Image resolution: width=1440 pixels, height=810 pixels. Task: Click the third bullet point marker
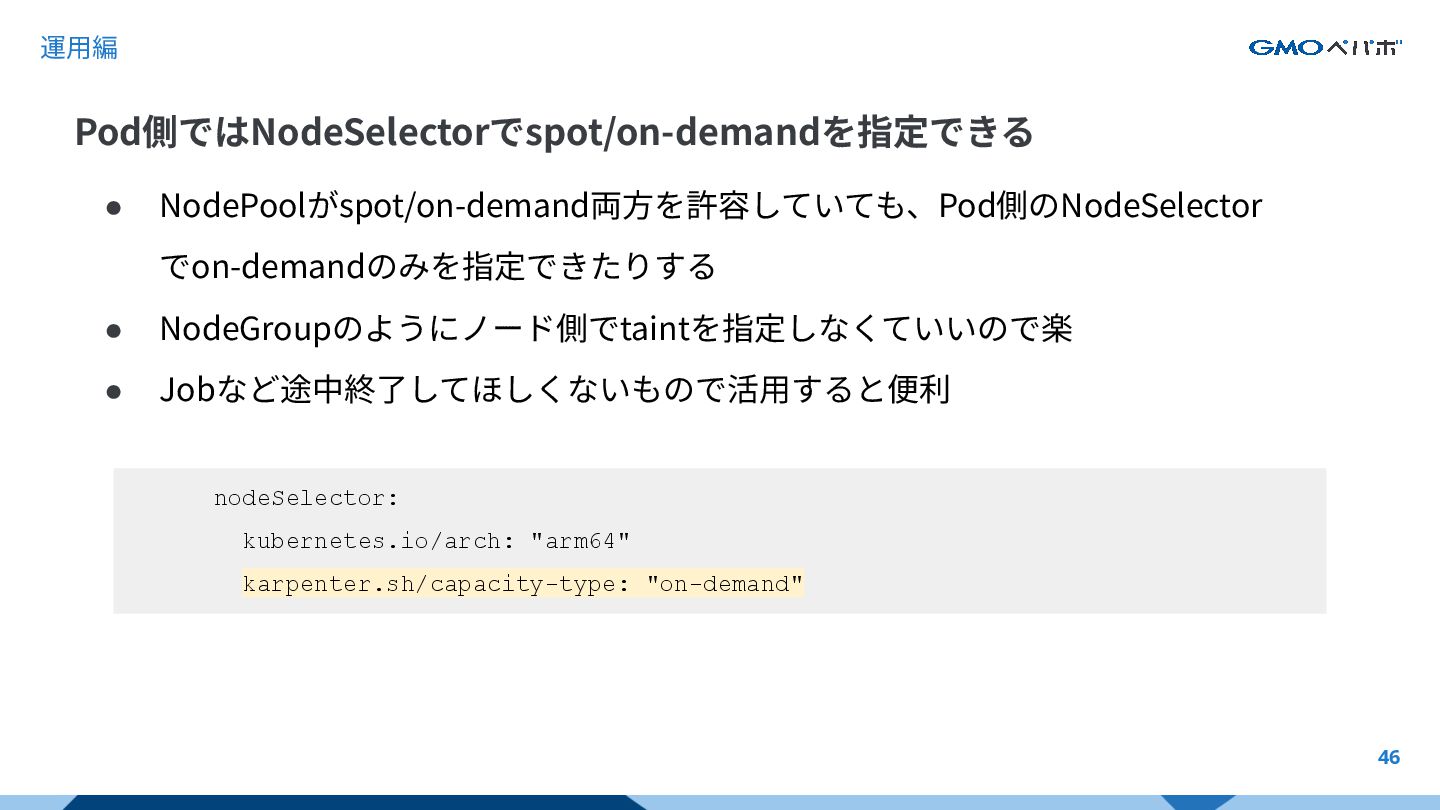click(x=113, y=390)
